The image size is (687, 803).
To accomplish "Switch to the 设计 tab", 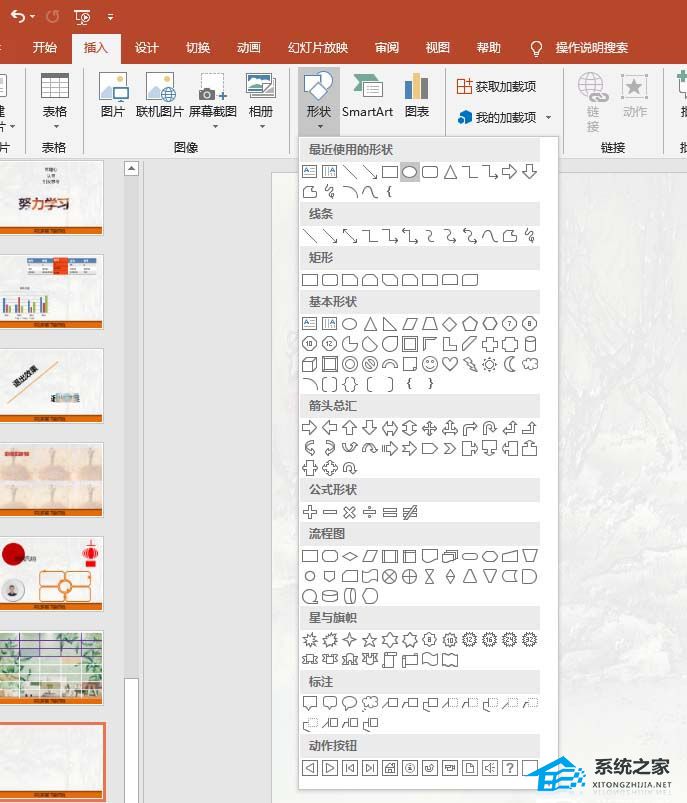I will click(147, 48).
